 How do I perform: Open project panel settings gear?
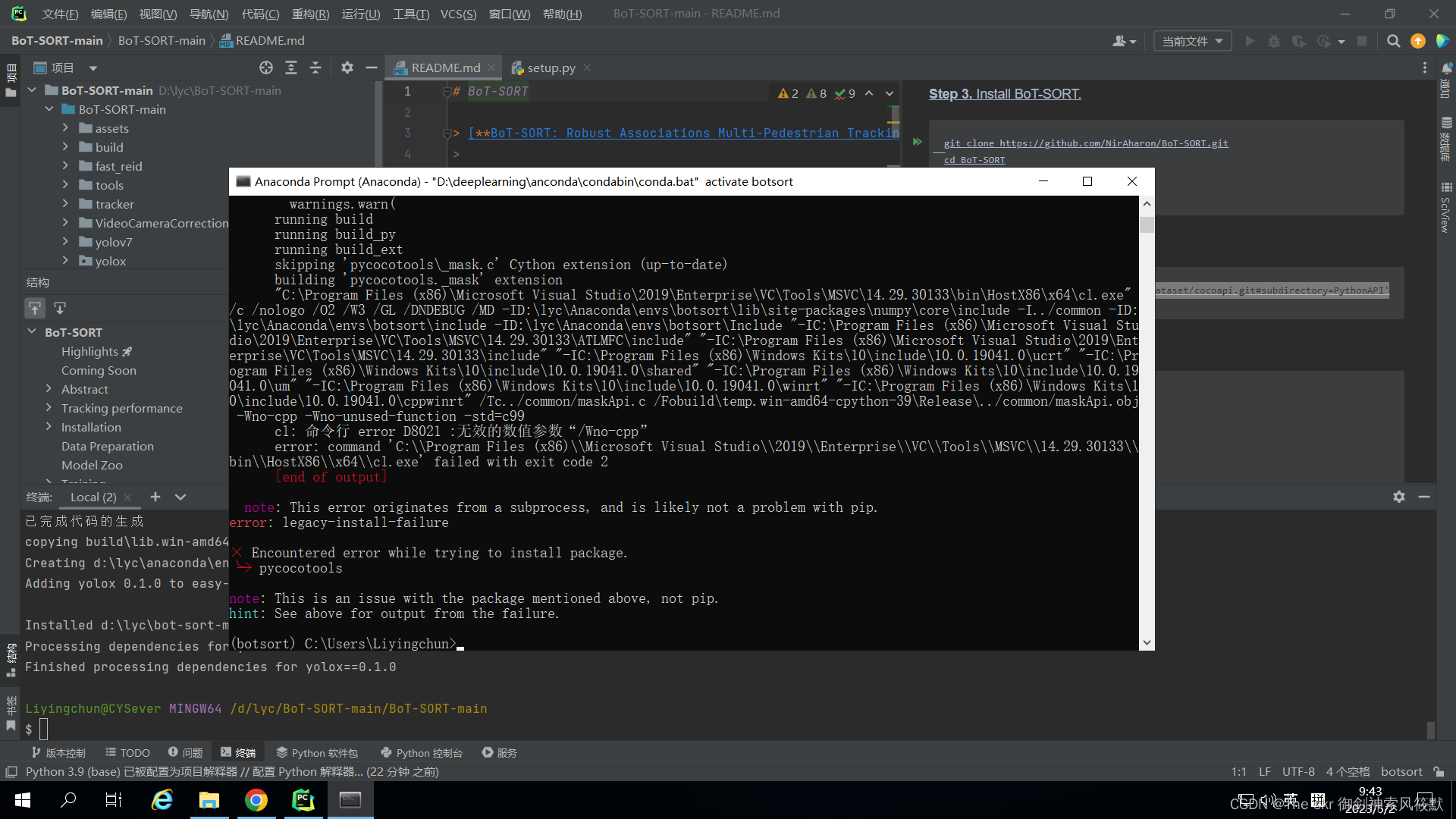coord(347,68)
